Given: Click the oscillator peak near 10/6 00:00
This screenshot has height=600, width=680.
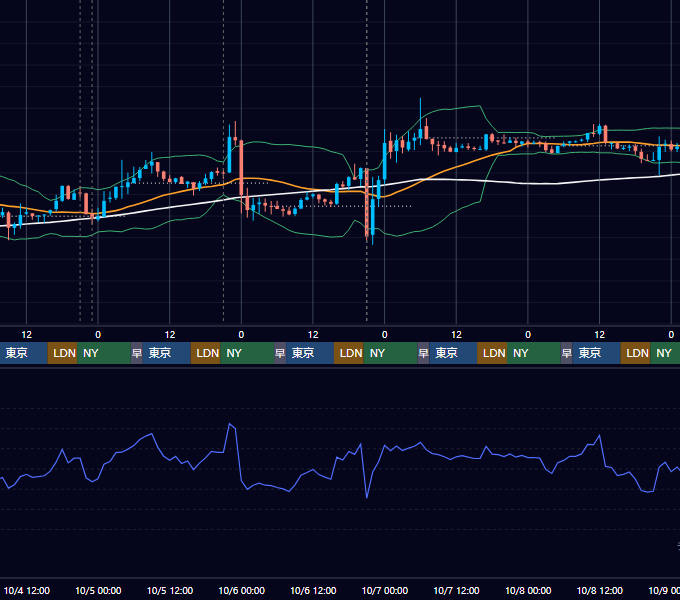Looking at the screenshot, I should (230, 424).
